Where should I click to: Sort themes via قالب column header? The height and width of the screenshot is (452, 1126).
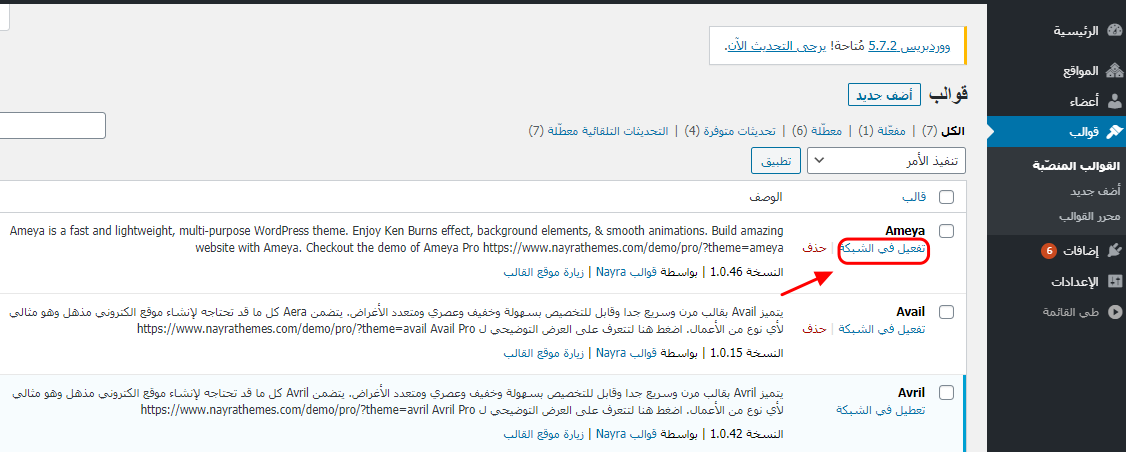[x=913, y=197]
